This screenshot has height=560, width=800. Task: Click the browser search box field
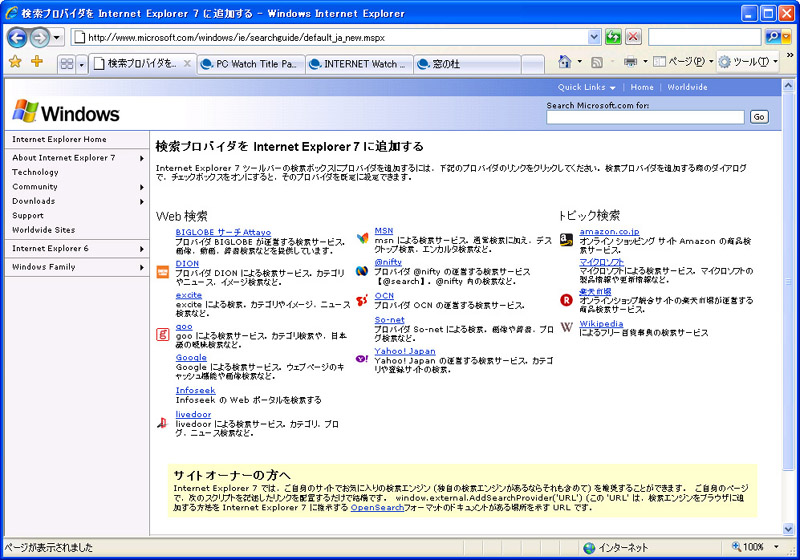pos(705,37)
